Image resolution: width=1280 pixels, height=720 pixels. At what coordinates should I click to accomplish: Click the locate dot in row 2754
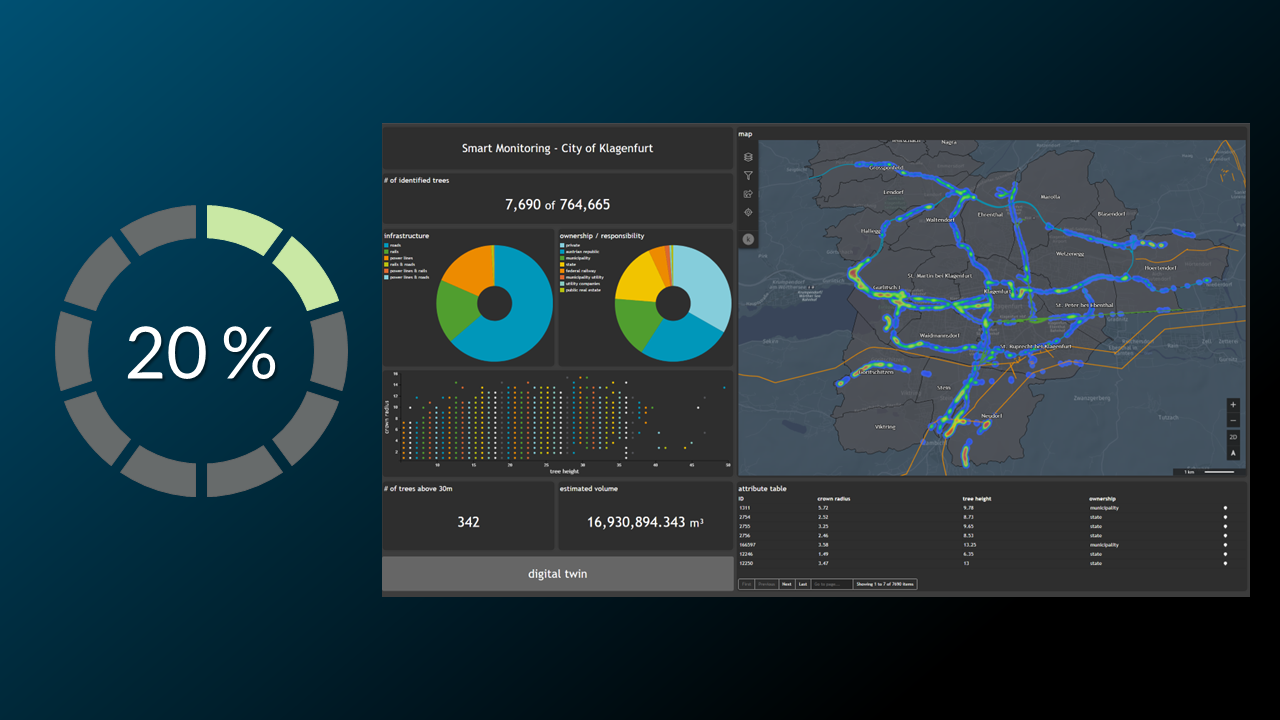pos(1225,517)
